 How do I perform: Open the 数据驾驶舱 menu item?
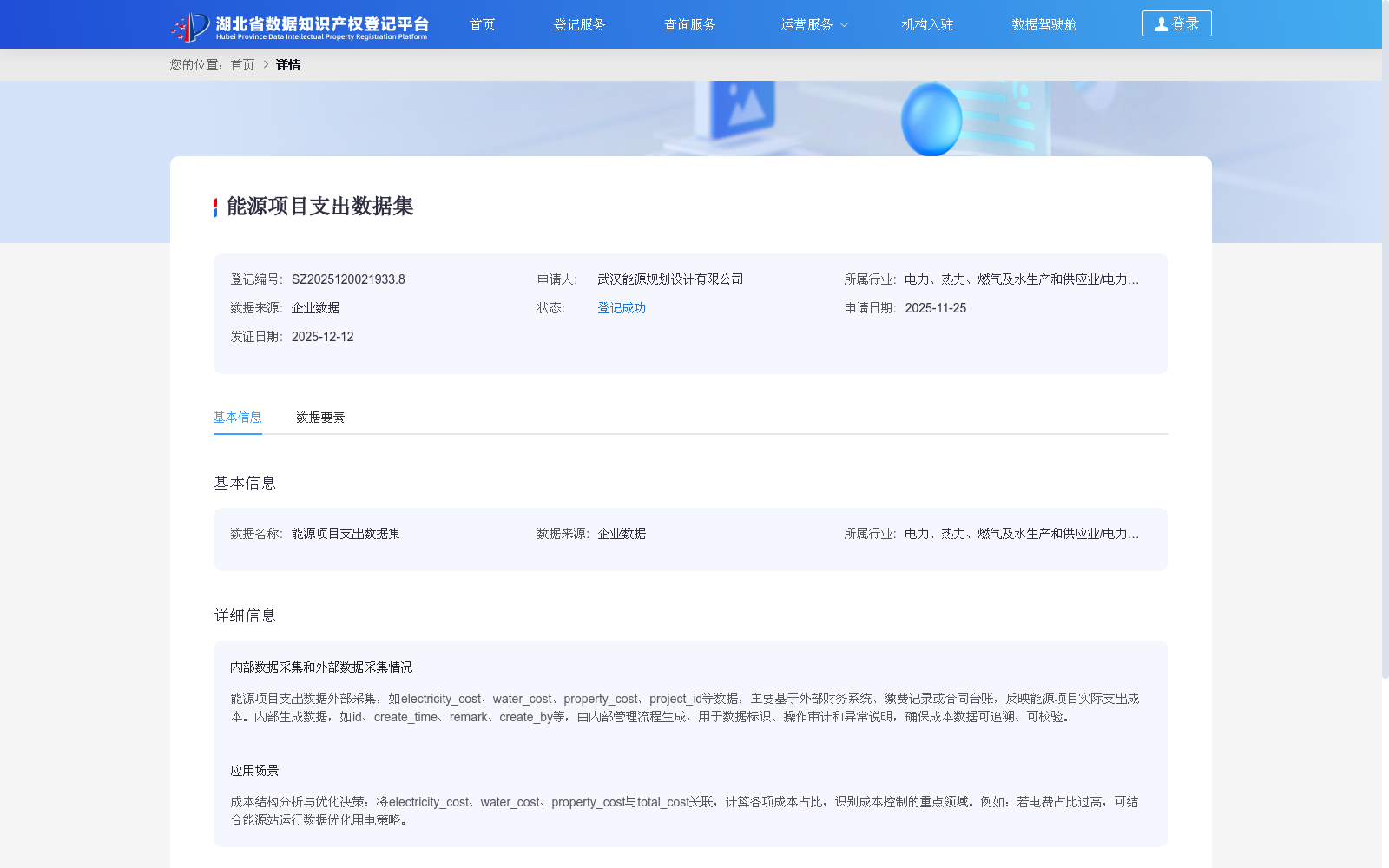(1043, 24)
